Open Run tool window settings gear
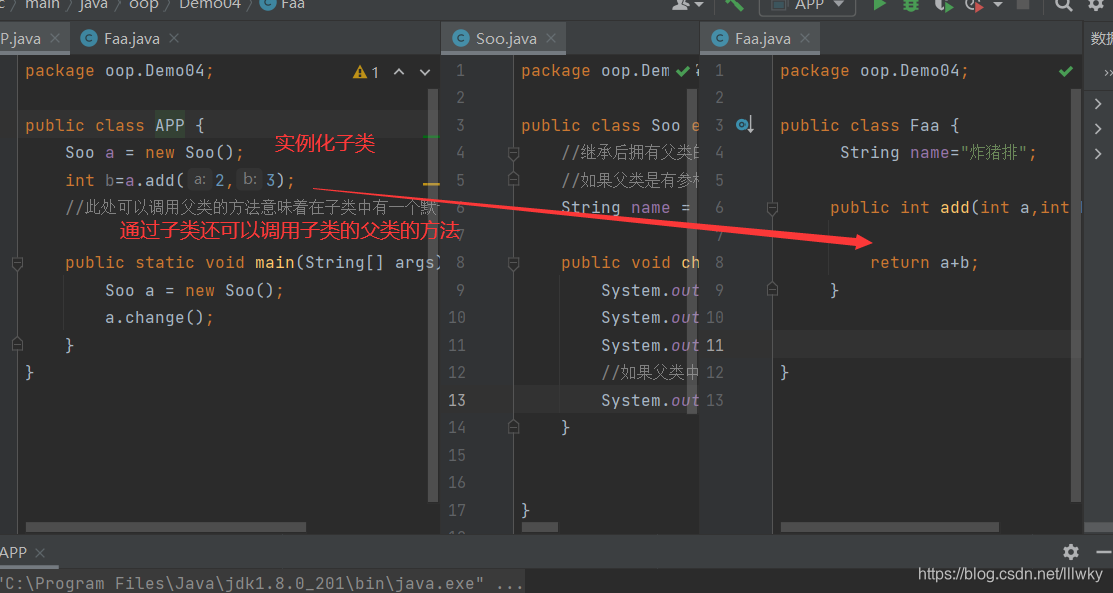This screenshot has width=1113, height=593. click(x=1070, y=552)
